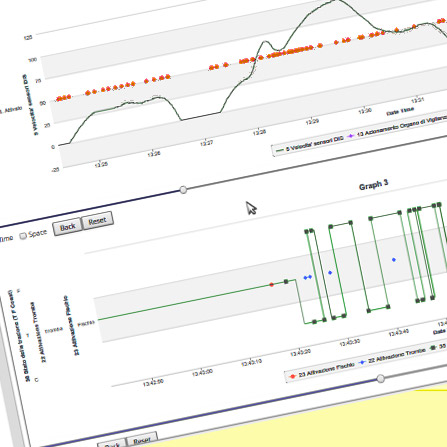Click the 13:42:50 tick on Graph 3

click(x=153, y=383)
